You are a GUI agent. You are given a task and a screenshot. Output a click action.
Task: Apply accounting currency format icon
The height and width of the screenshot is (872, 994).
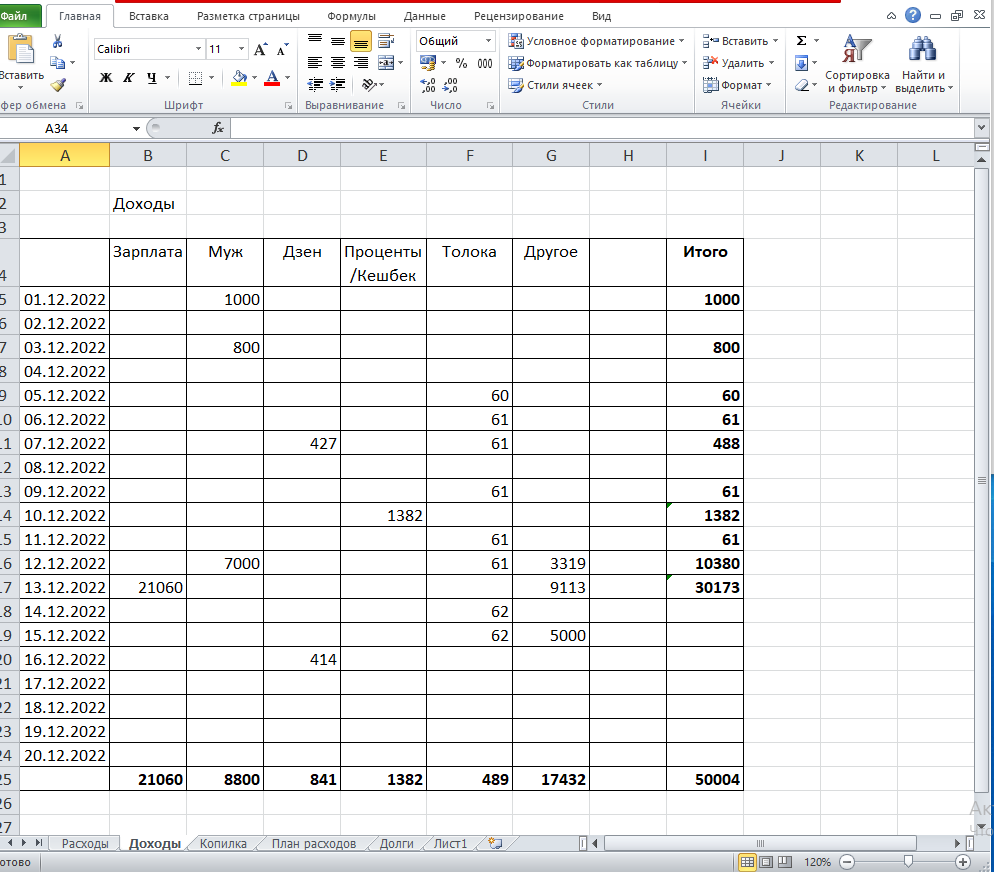[428, 63]
